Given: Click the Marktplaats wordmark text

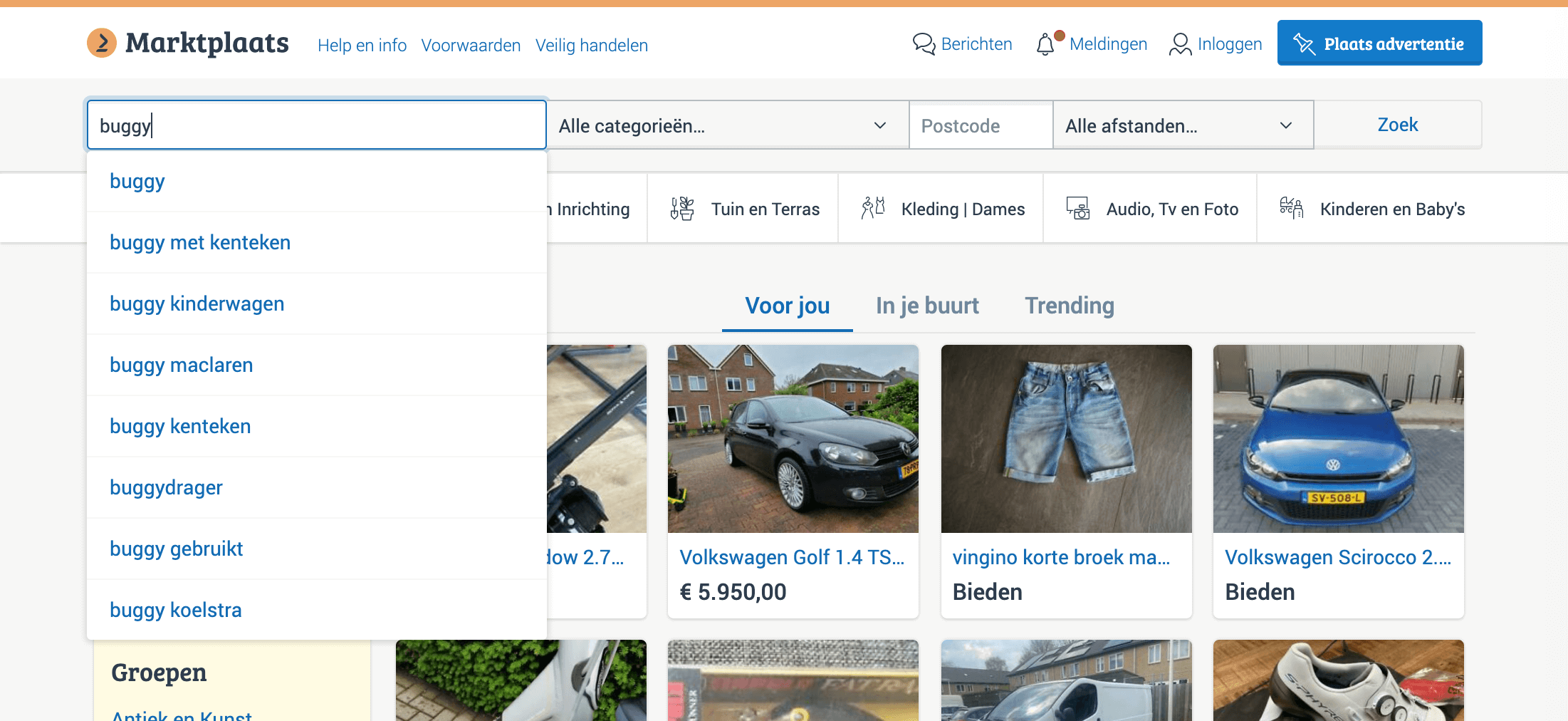Looking at the screenshot, I should 207,43.
